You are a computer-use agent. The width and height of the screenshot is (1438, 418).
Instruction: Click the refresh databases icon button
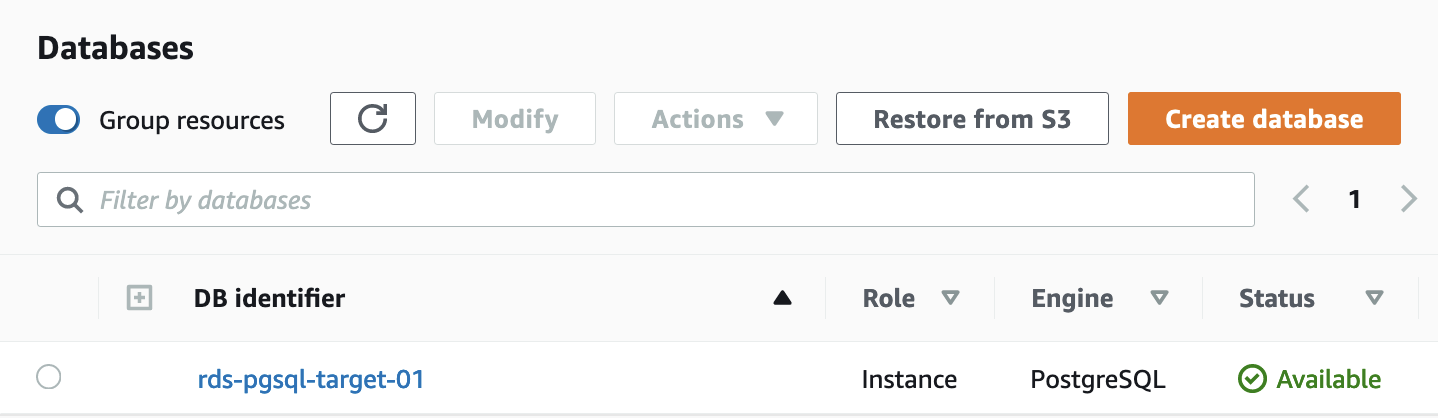372,119
